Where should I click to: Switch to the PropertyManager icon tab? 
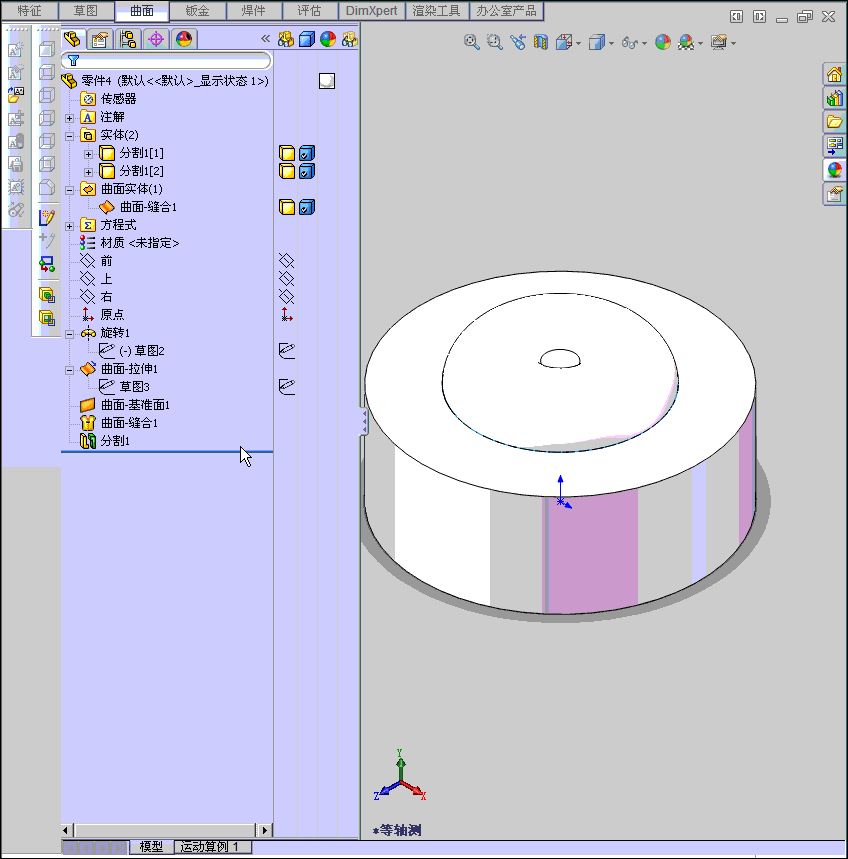100,39
